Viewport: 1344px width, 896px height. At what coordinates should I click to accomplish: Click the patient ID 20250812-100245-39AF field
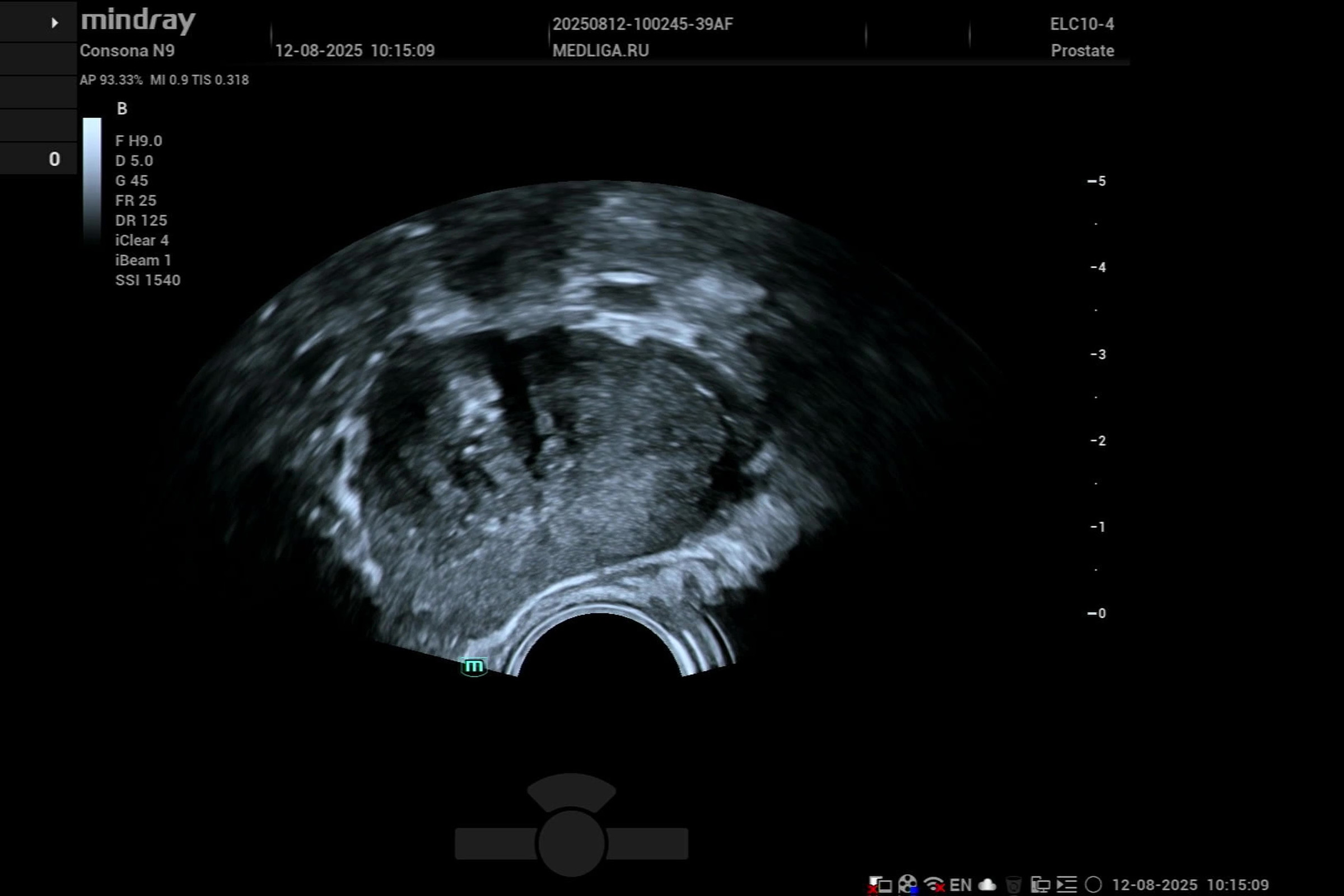click(642, 24)
